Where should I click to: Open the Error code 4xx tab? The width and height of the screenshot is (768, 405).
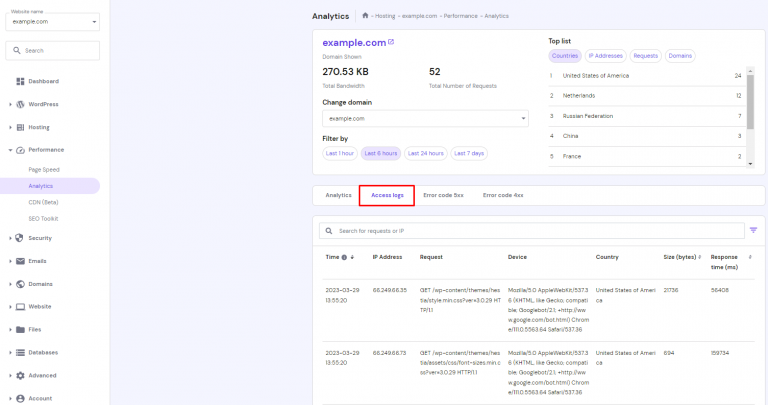503,195
